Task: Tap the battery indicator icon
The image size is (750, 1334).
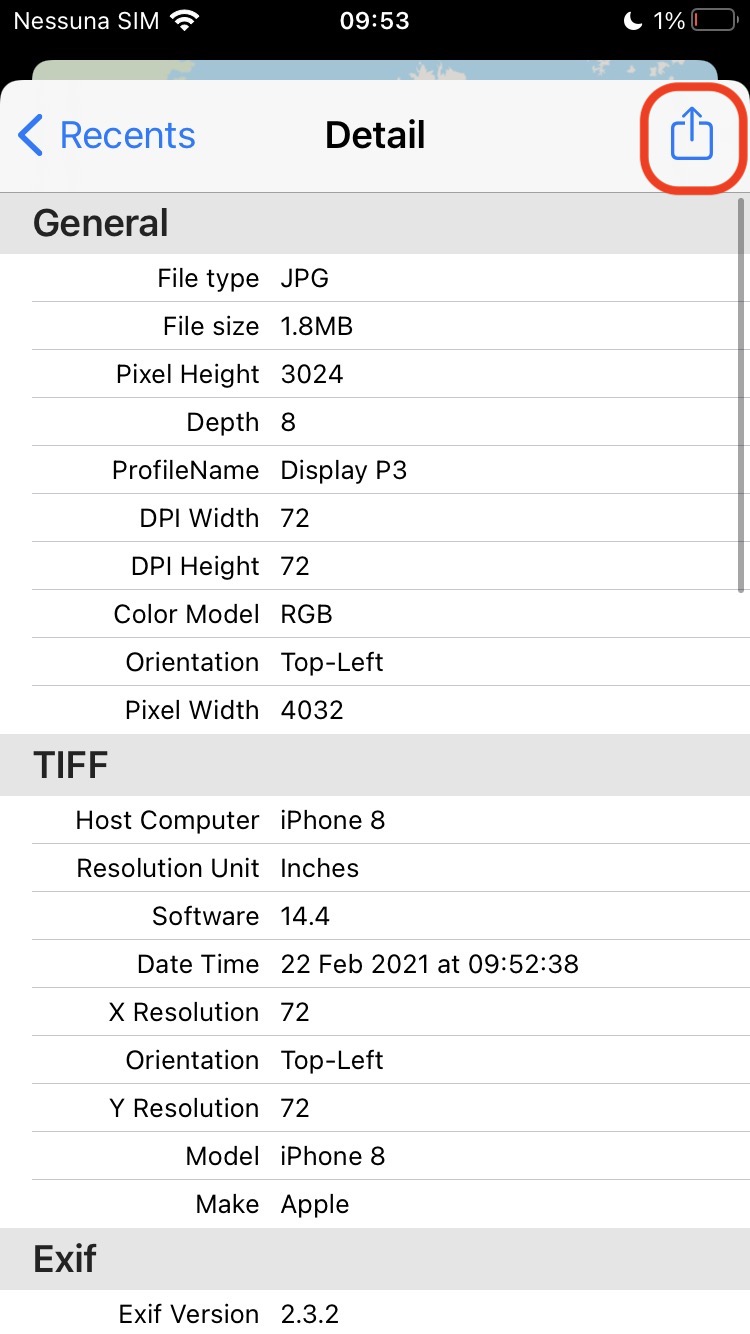Action: pyautogui.click(x=711, y=21)
